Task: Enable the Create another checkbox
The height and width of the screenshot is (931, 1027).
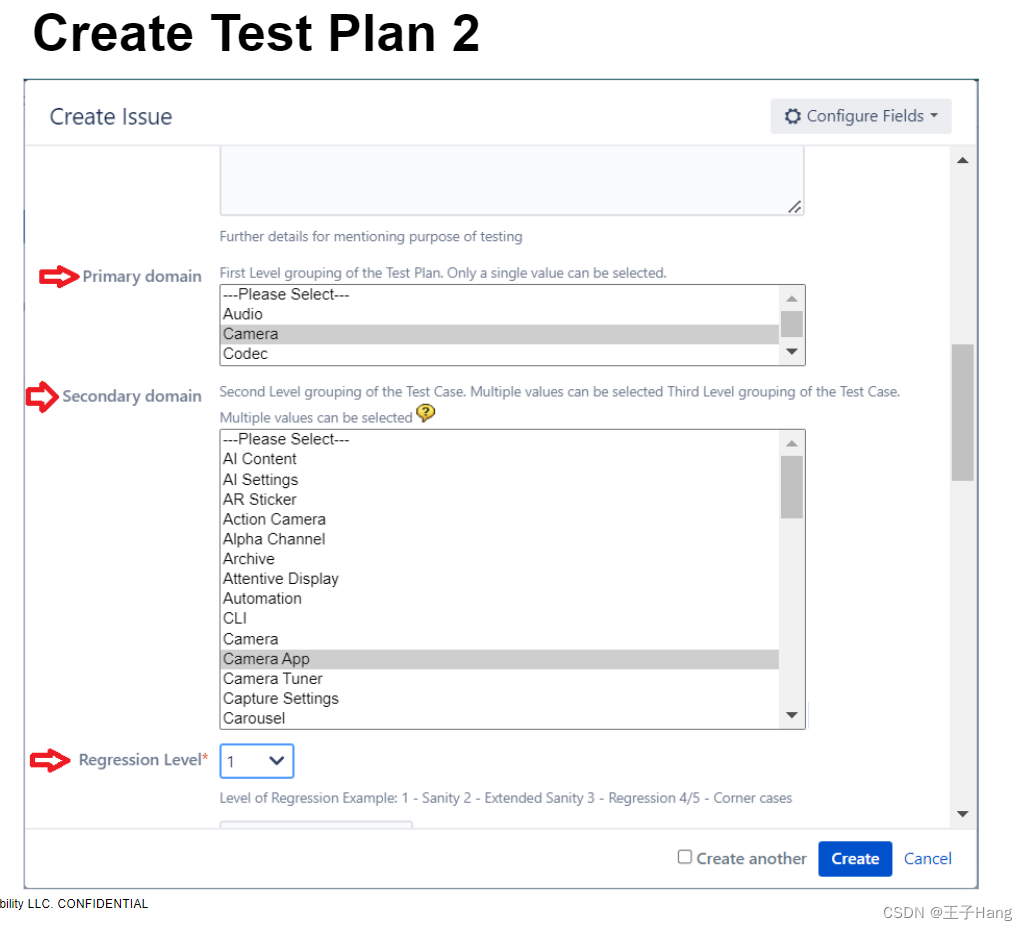Action: click(684, 857)
